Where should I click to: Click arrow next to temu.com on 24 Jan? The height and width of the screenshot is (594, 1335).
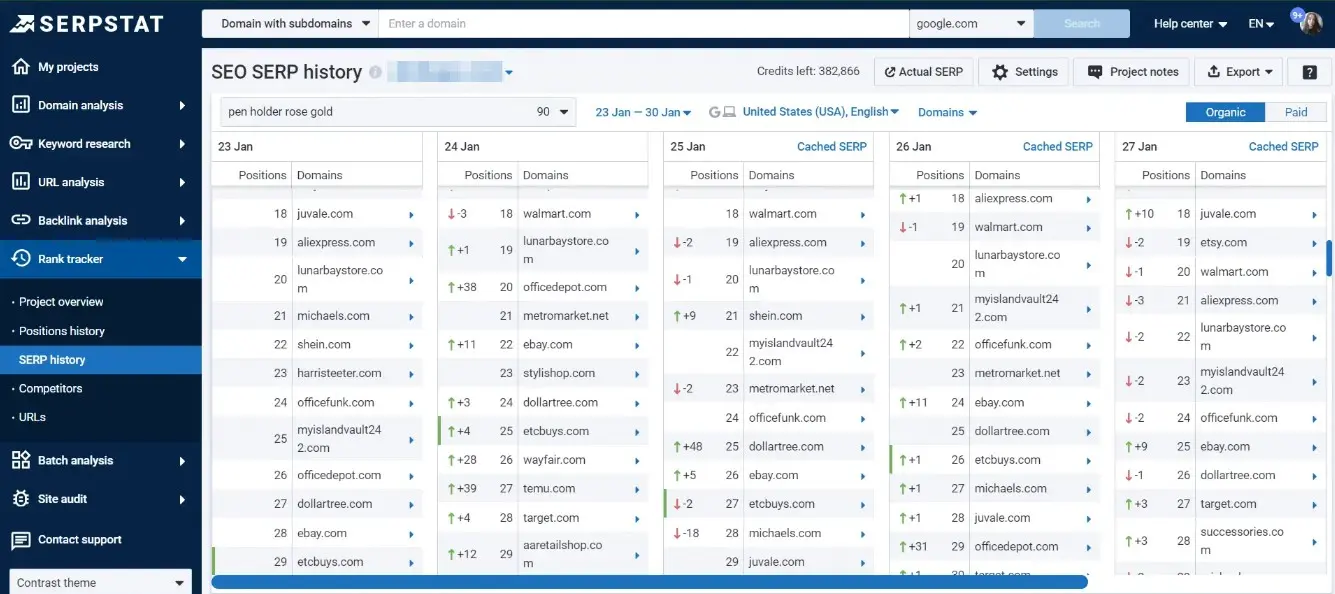(x=637, y=490)
